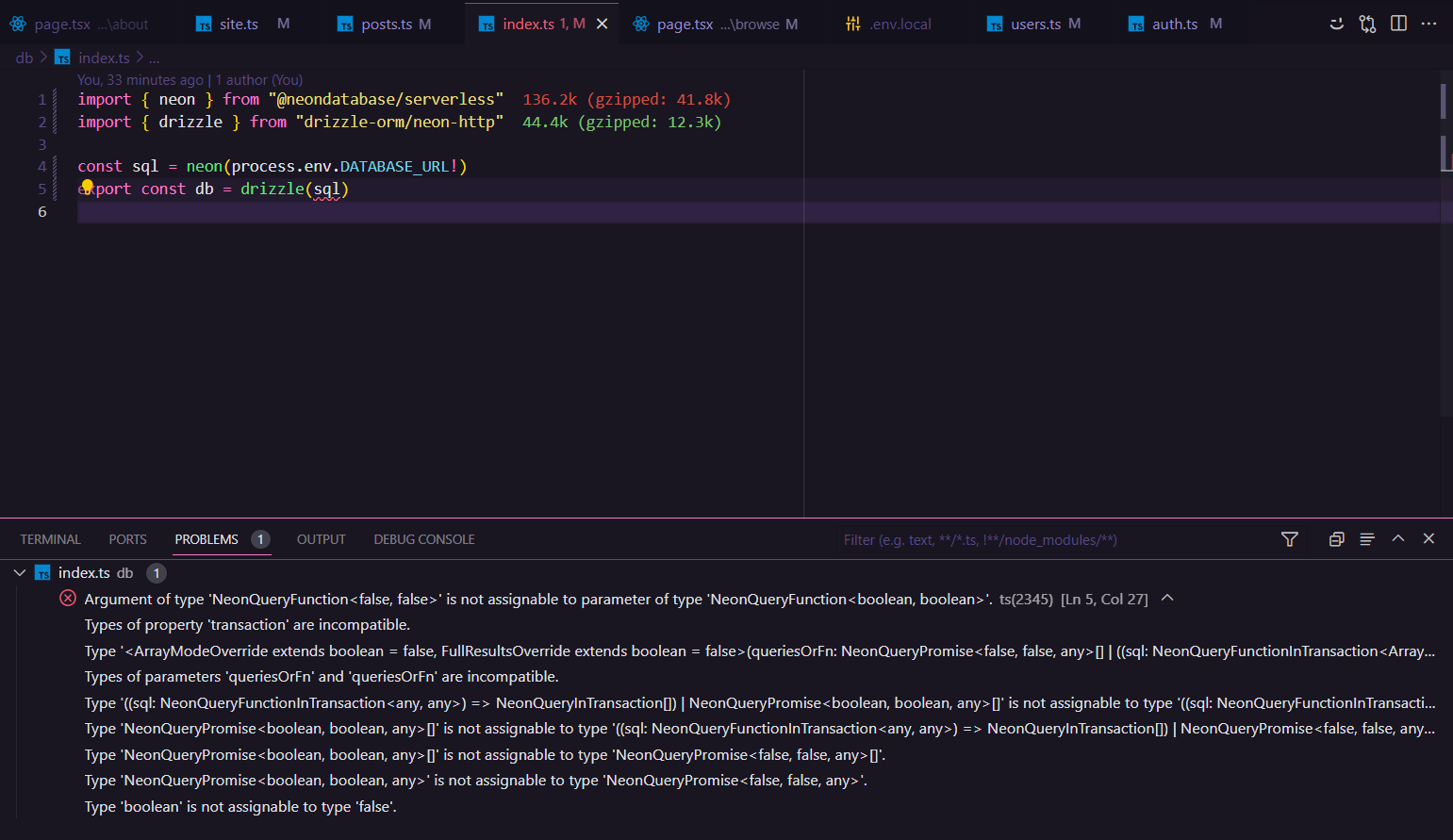Viewport: 1453px width, 840px height.
Task: Collapse all entries in the Problems panel
Action: (1336, 539)
